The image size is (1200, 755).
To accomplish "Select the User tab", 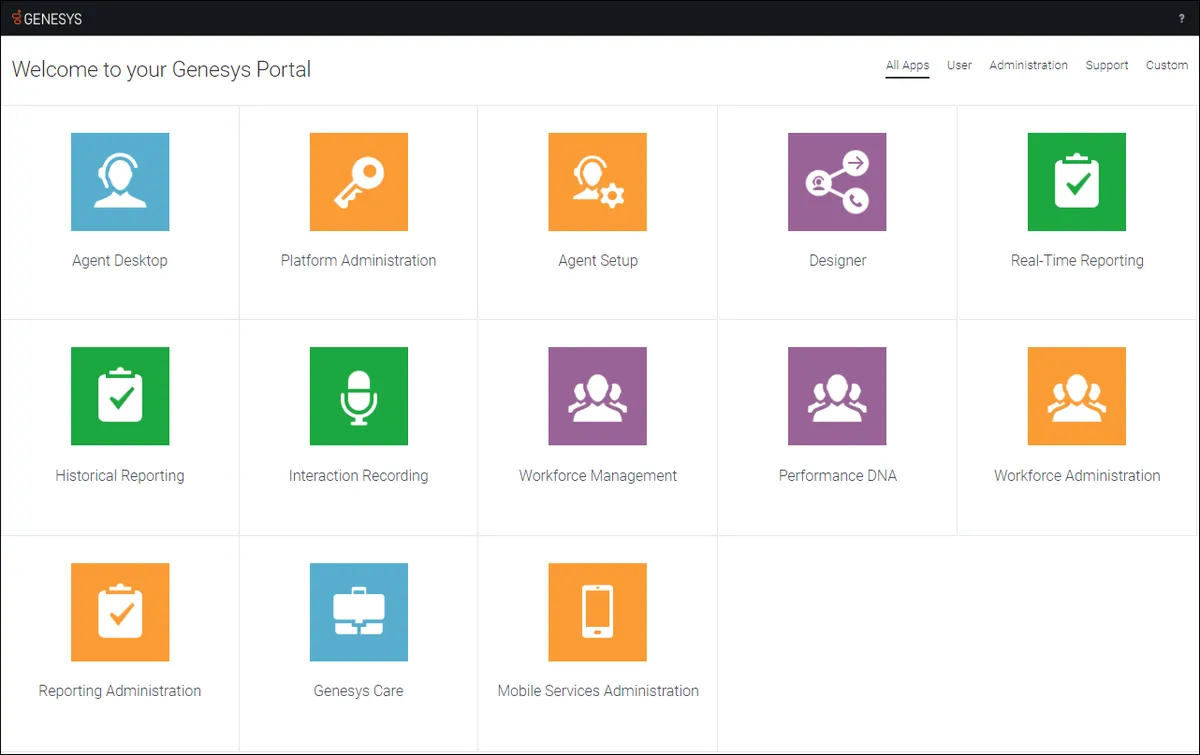I will [959, 66].
